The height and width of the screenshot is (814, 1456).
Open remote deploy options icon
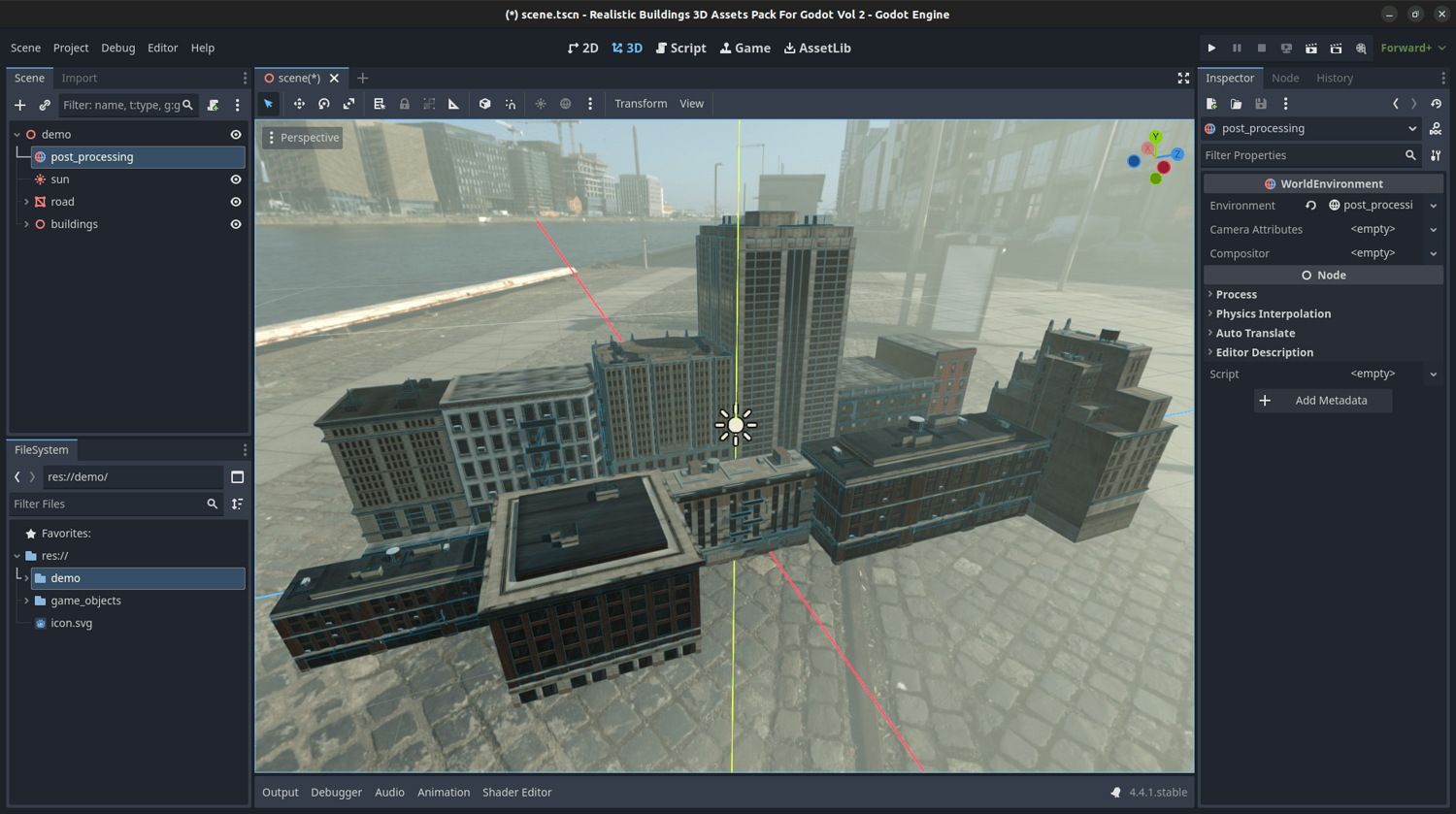[1286, 48]
